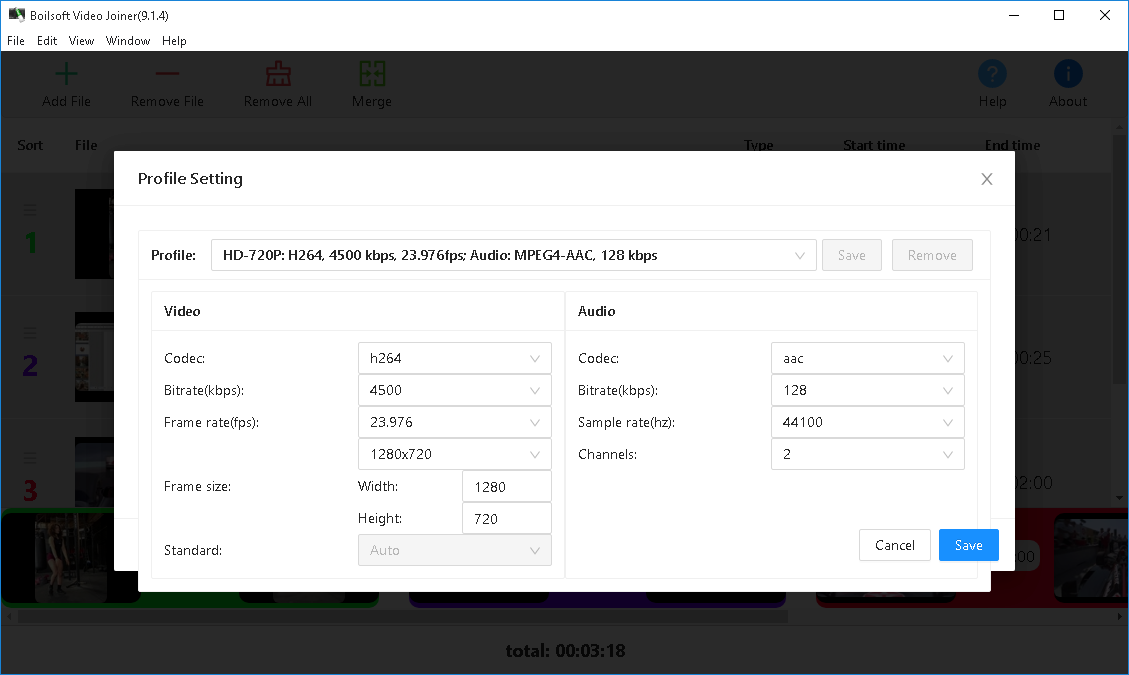Open the audio Sample rate 44100 dropdown
The height and width of the screenshot is (675, 1129).
click(x=867, y=422)
